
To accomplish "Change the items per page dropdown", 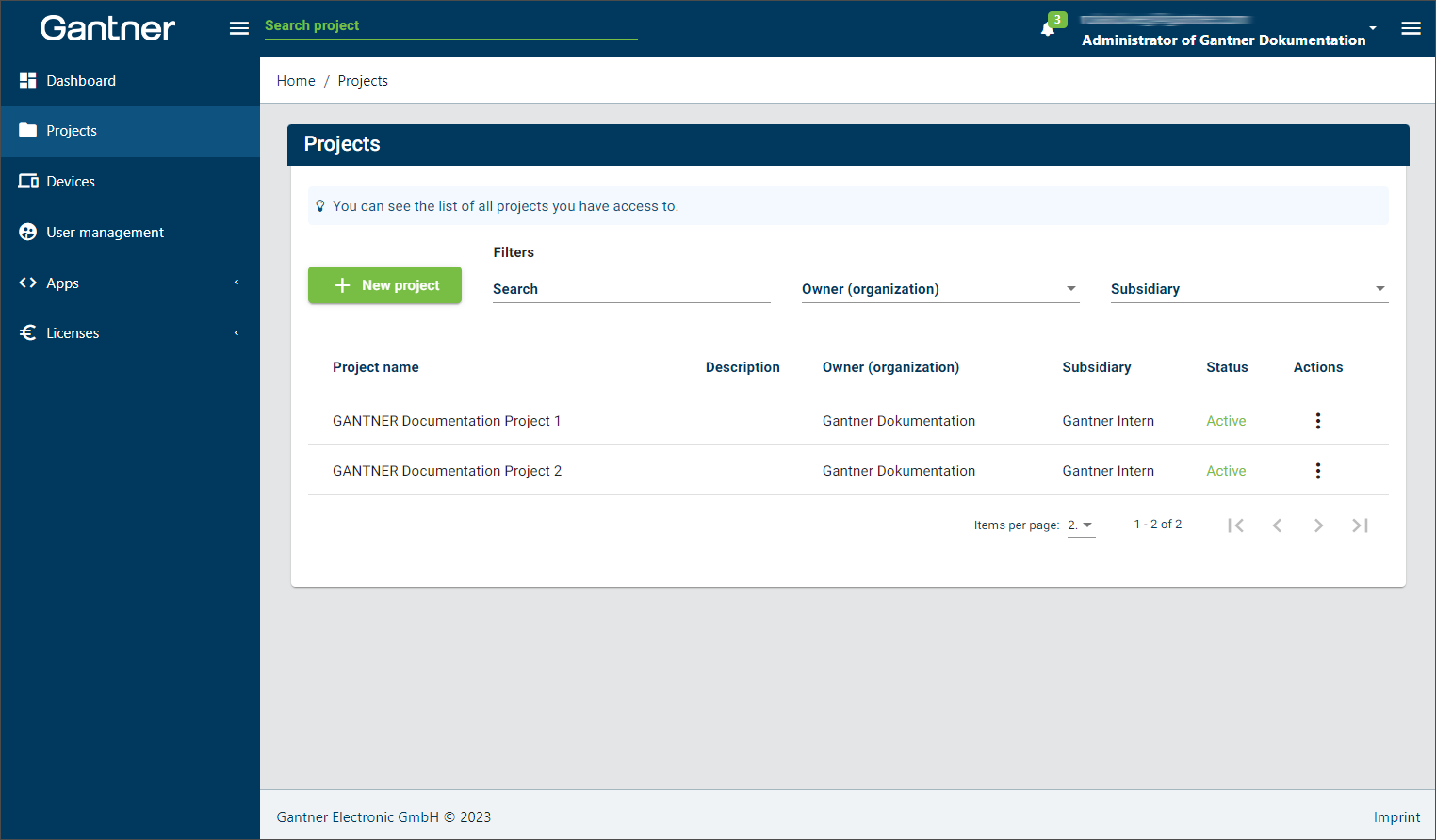I will pyautogui.click(x=1081, y=525).
